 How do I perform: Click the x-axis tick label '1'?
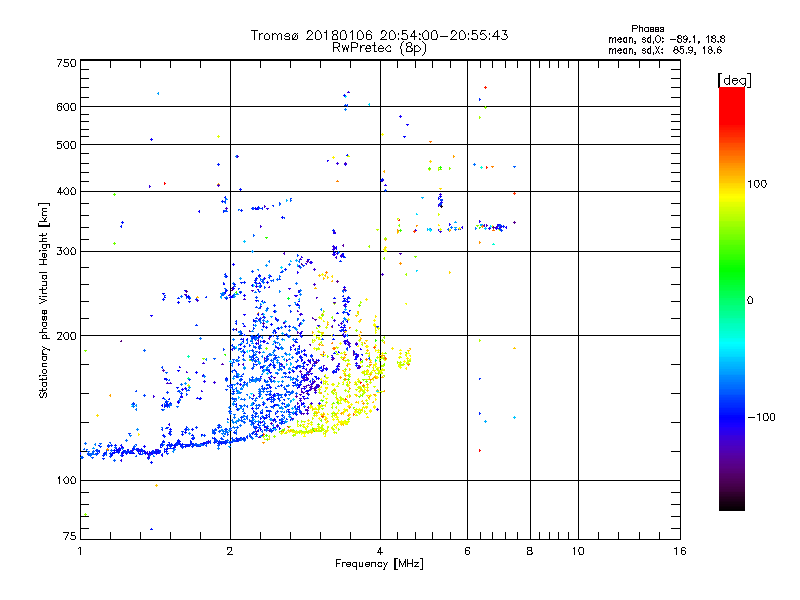click(x=80, y=551)
